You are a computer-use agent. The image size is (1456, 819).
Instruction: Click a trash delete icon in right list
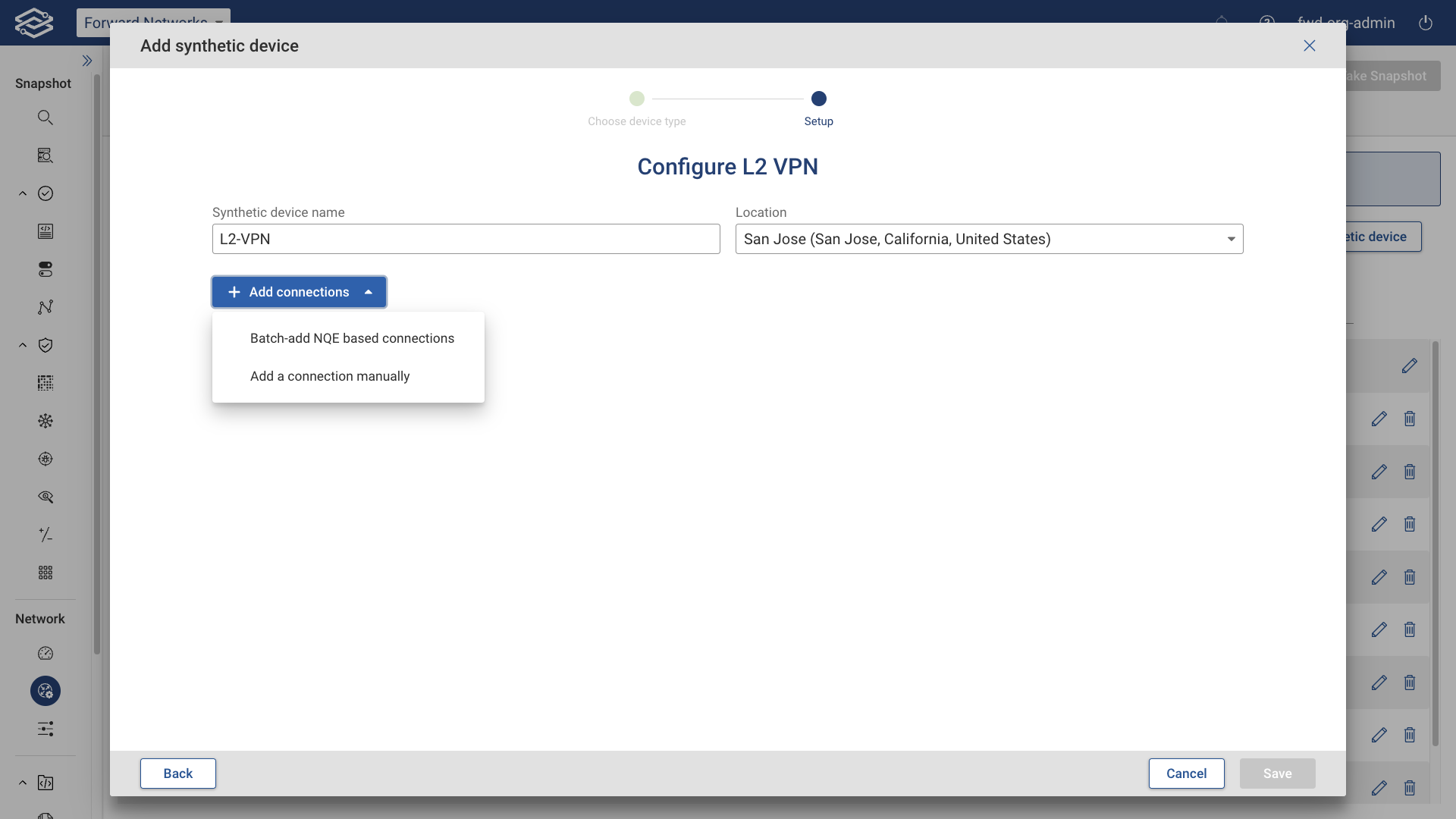click(1410, 419)
